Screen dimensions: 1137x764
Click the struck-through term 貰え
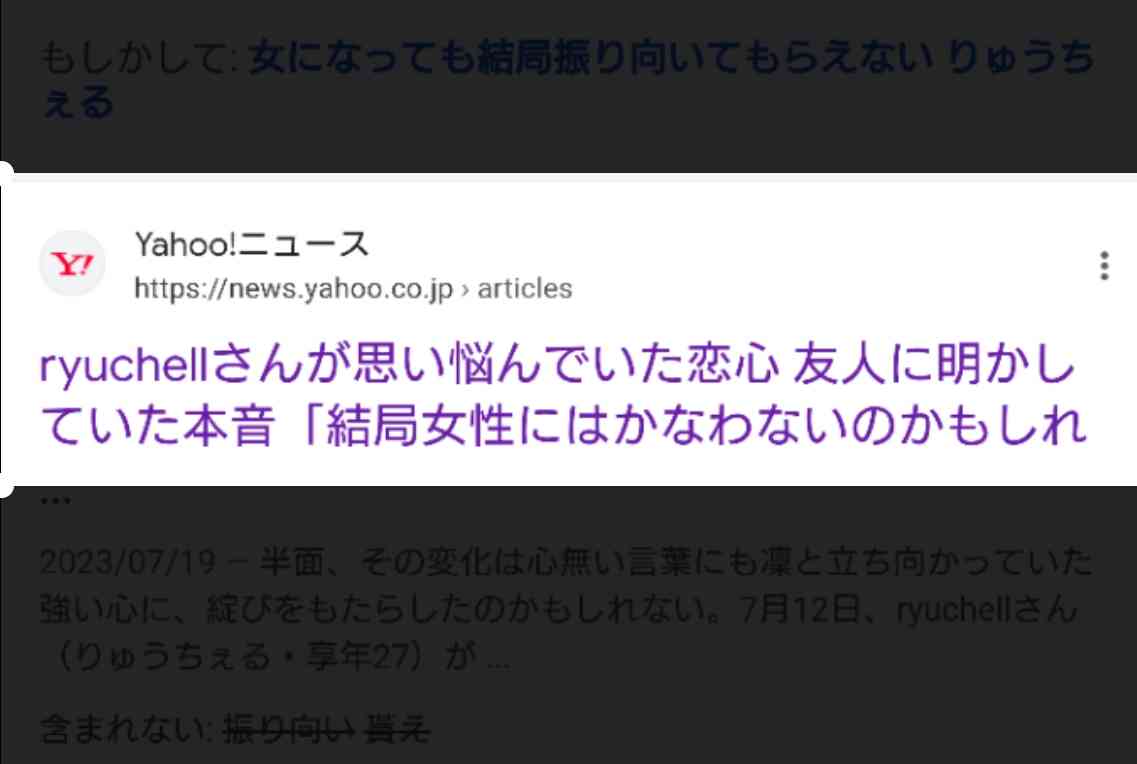(x=397, y=728)
